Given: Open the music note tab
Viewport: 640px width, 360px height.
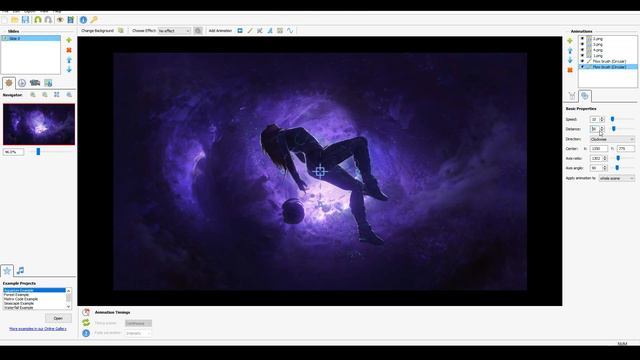Looking at the screenshot, I should (20, 270).
